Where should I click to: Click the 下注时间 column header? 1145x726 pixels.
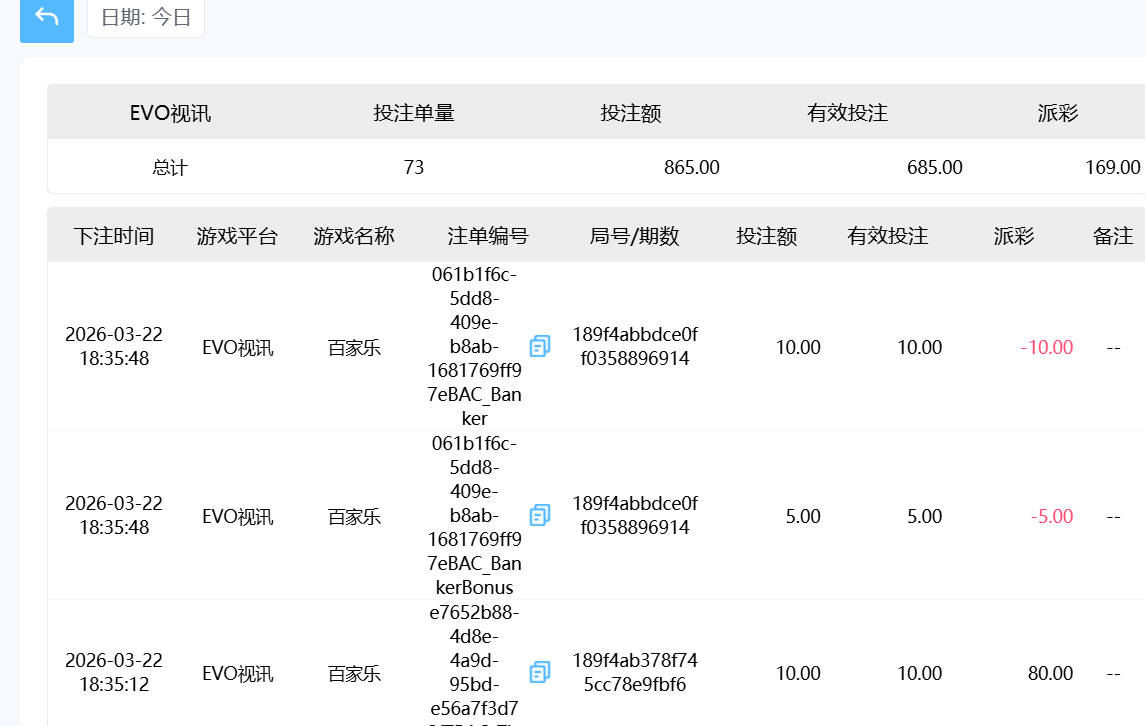pyautogui.click(x=114, y=236)
